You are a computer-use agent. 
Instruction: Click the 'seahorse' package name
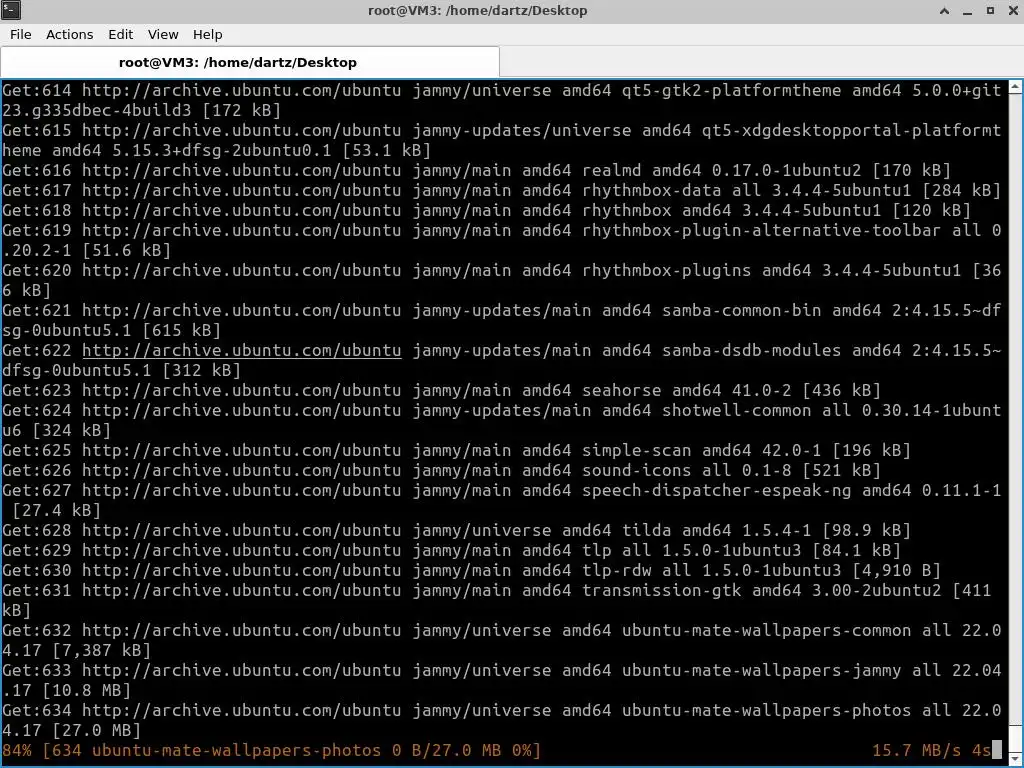click(x=622, y=391)
